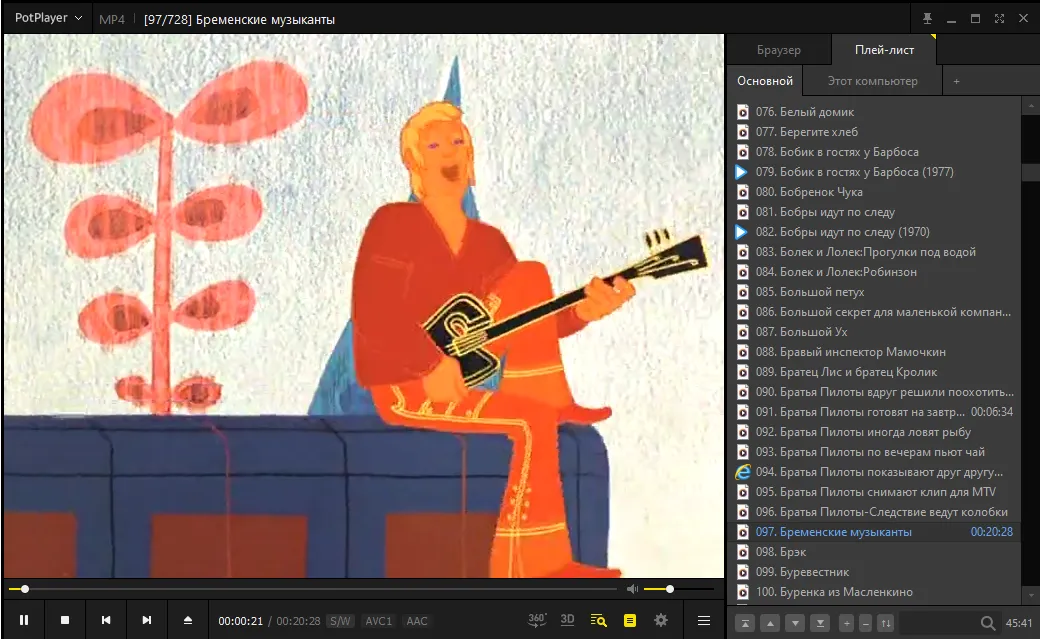Pause the video playback
The height and width of the screenshot is (639, 1040).
[24, 620]
